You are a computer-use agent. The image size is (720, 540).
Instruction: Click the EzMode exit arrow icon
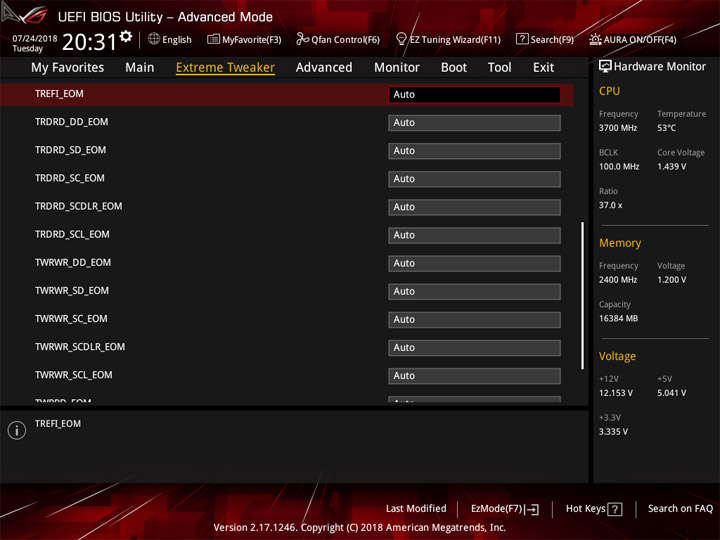pos(532,509)
